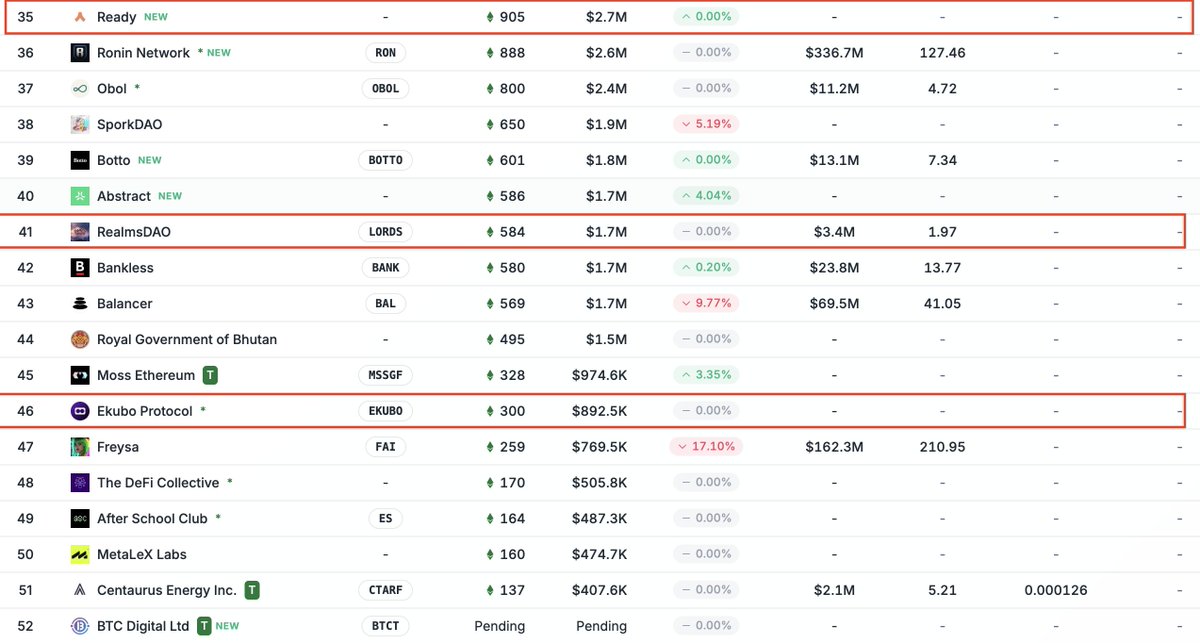This screenshot has height=643, width=1200.
Task: Click the Moss Ethereum logo icon
Action: tap(80, 375)
